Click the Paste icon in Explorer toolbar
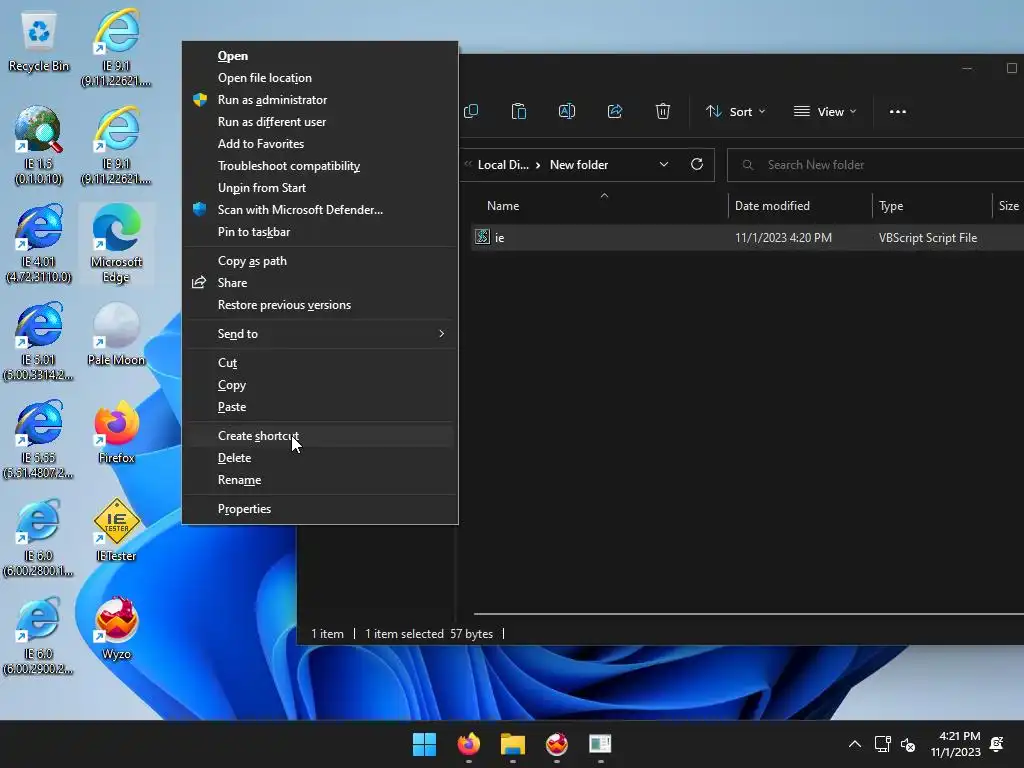This screenshot has width=1024, height=768. 519,112
